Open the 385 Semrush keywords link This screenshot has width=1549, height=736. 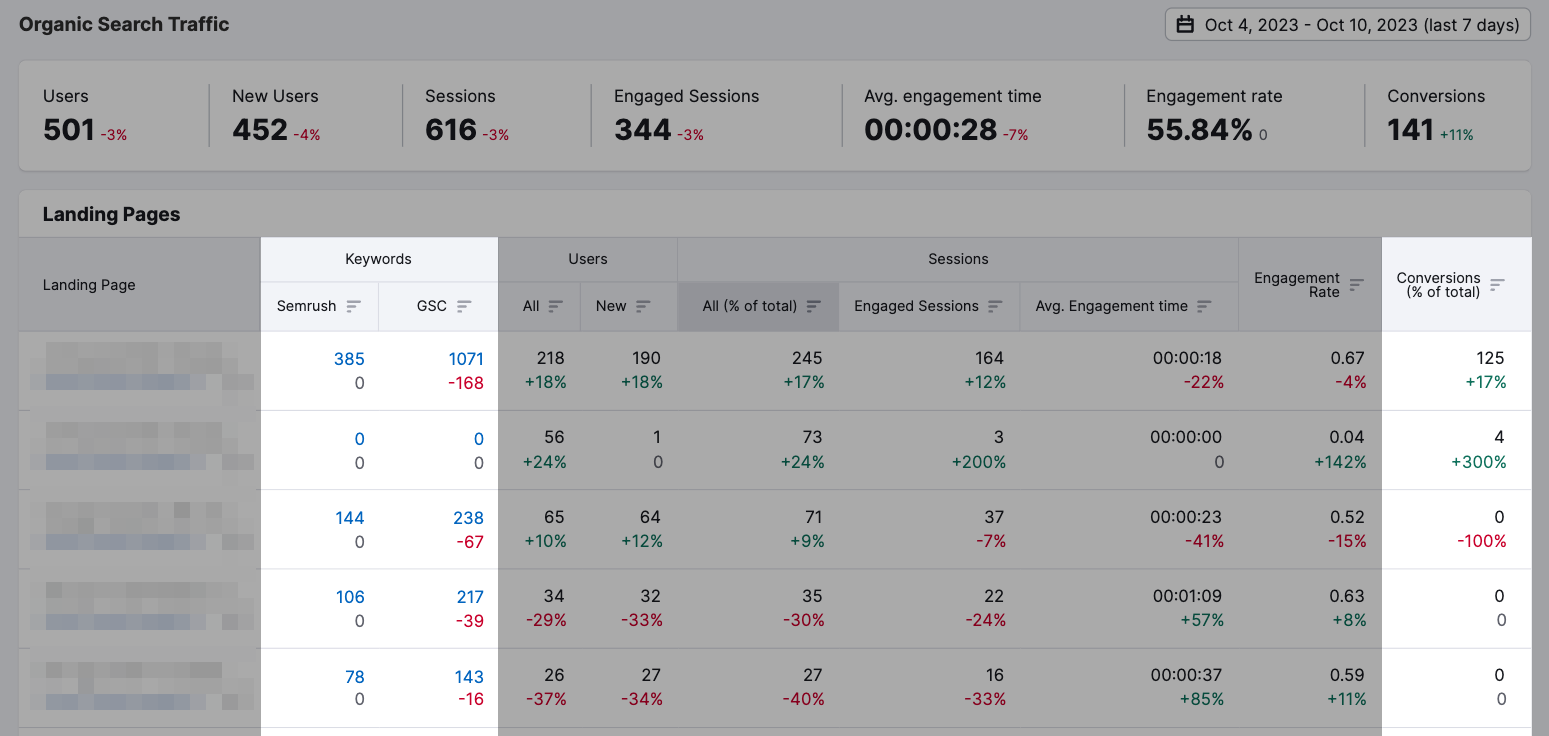coord(351,358)
